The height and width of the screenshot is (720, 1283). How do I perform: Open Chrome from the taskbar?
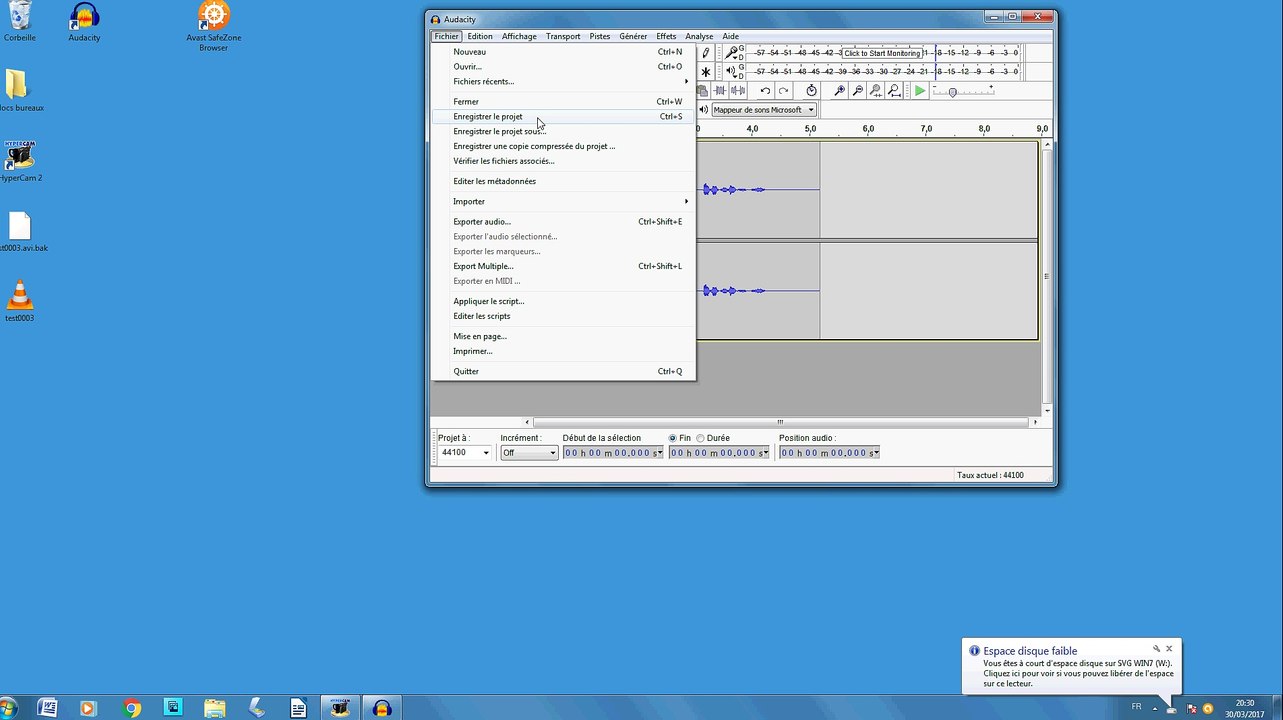131,708
